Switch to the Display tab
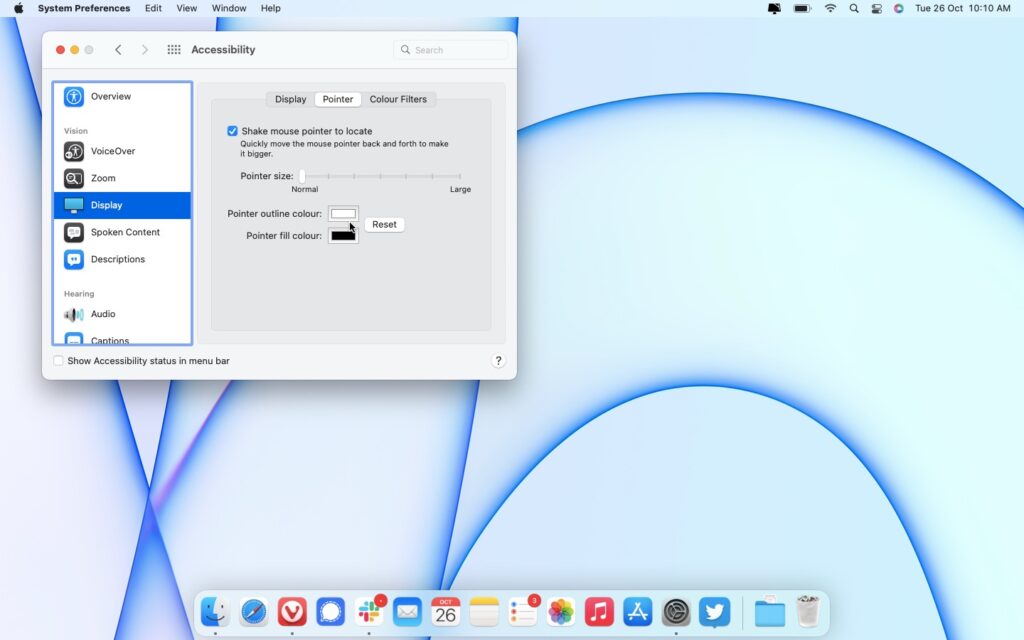The image size is (1024, 640). (290, 99)
